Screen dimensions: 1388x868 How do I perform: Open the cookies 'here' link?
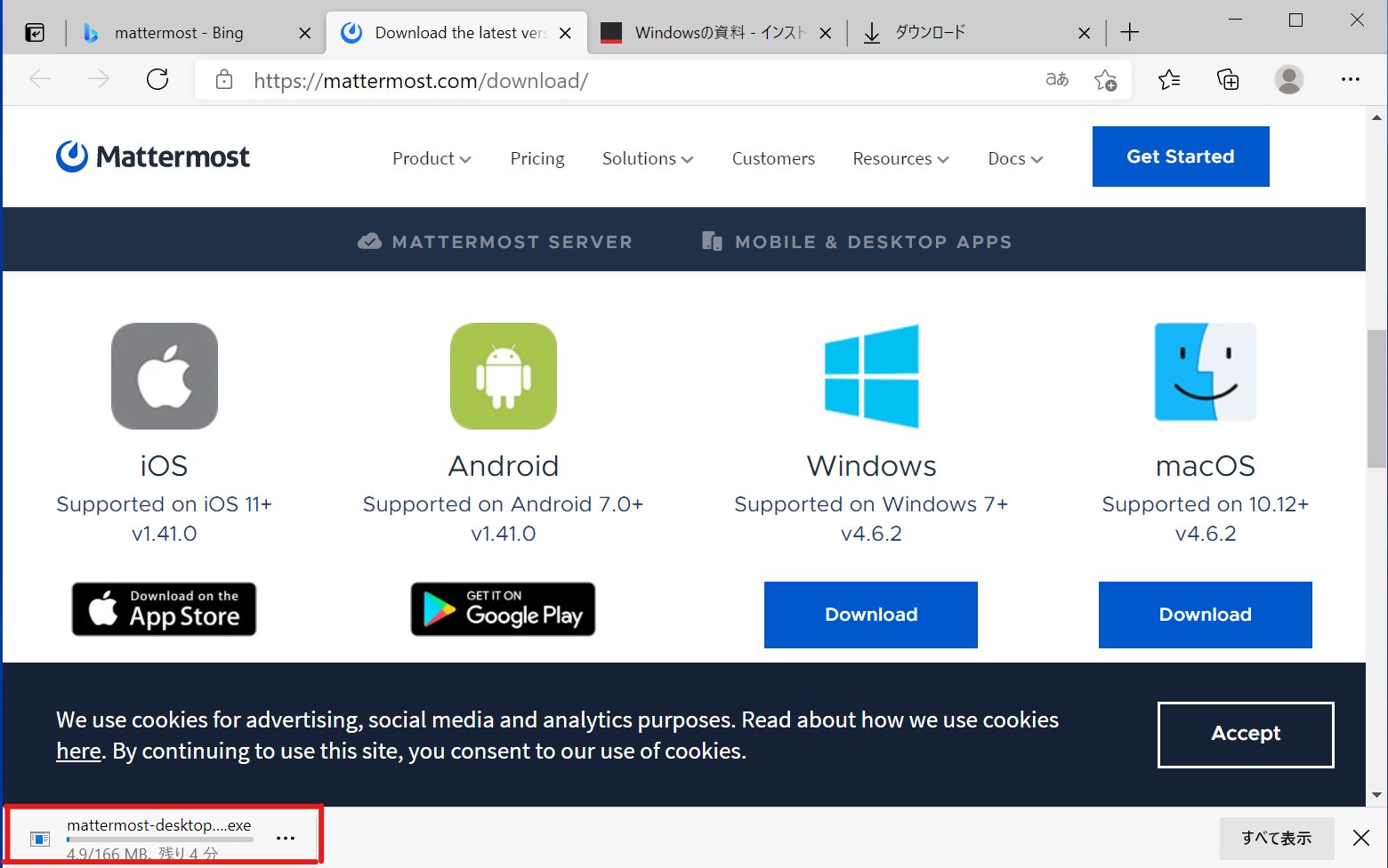pos(78,751)
